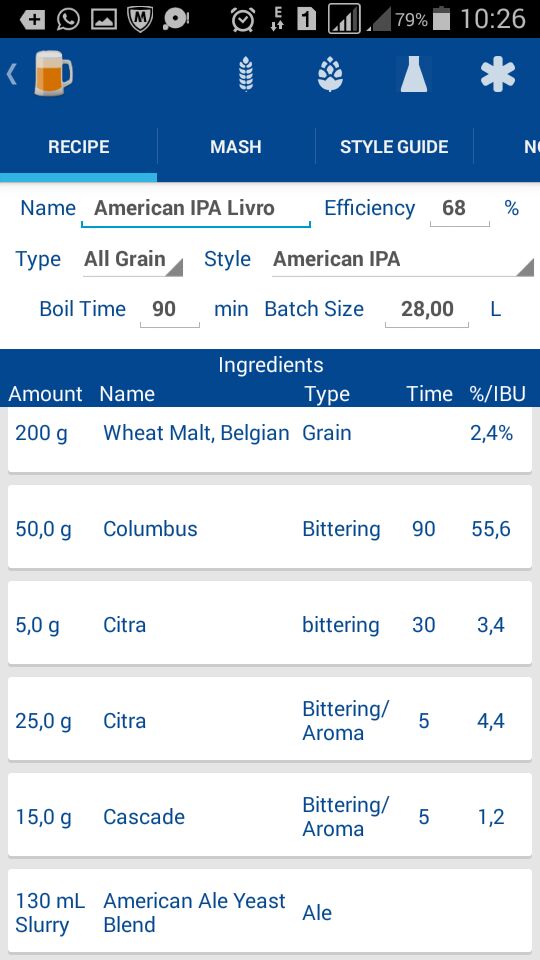Edit the Boil Time field

coord(170,309)
